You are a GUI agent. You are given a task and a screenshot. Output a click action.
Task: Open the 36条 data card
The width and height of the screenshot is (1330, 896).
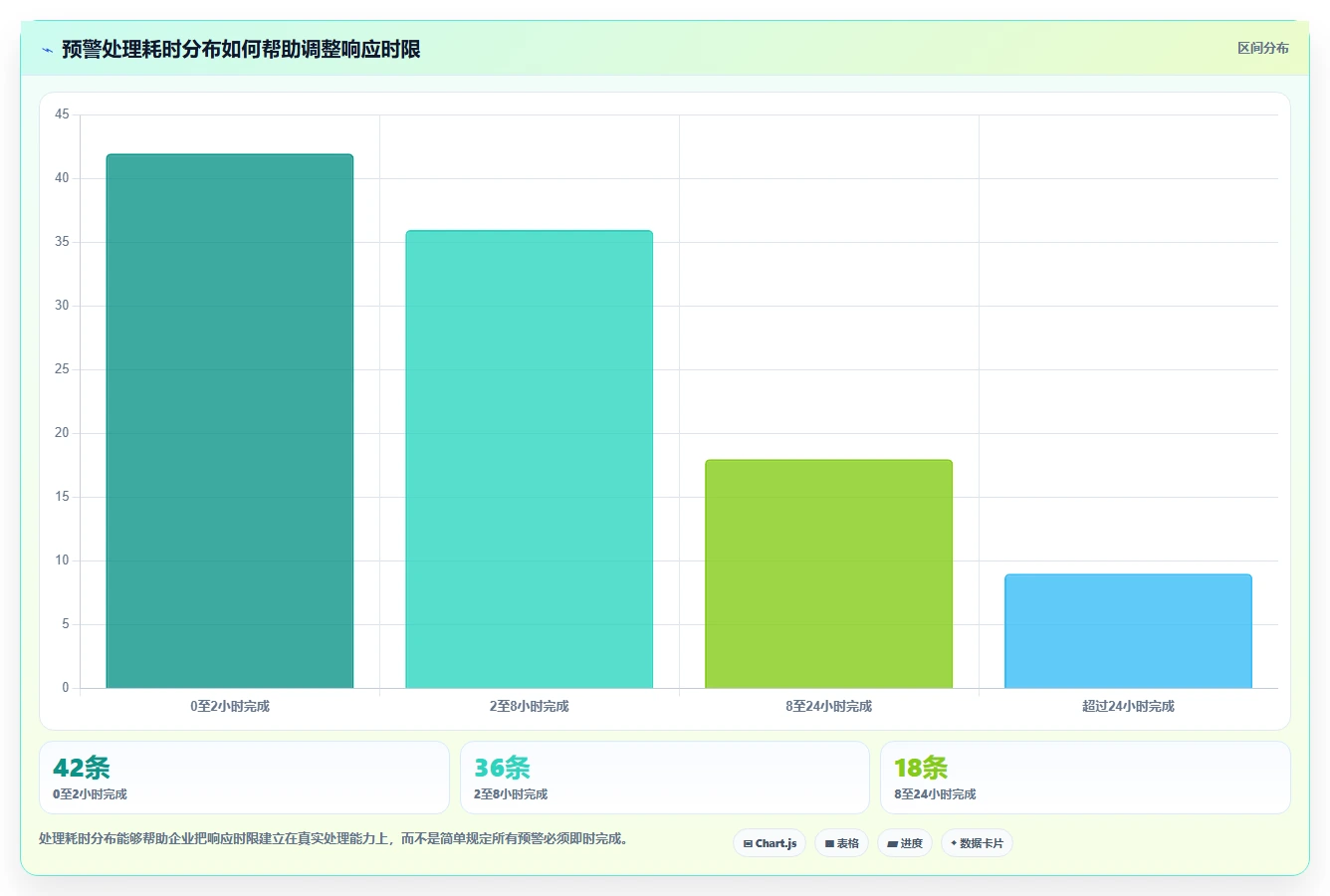point(664,778)
